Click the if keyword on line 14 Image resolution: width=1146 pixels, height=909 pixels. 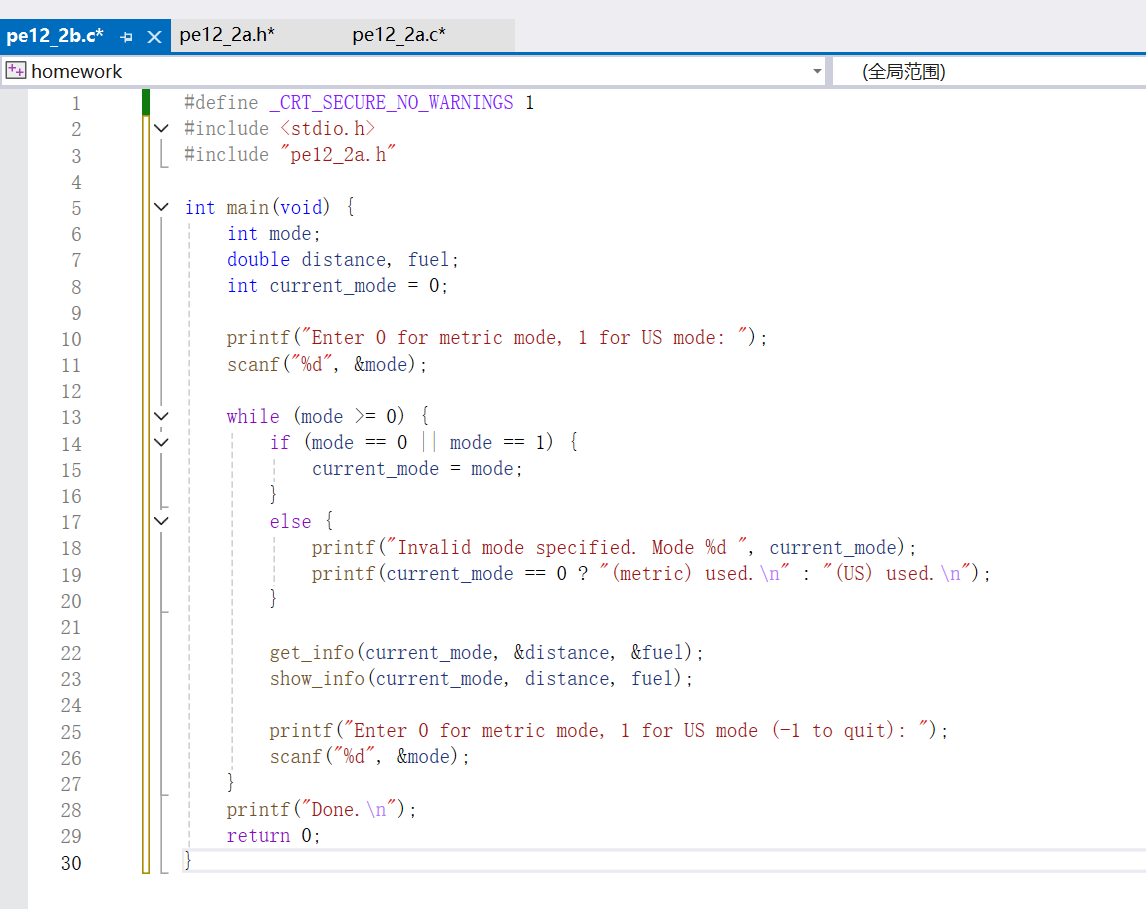pyautogui.click(x=280, y=443)
